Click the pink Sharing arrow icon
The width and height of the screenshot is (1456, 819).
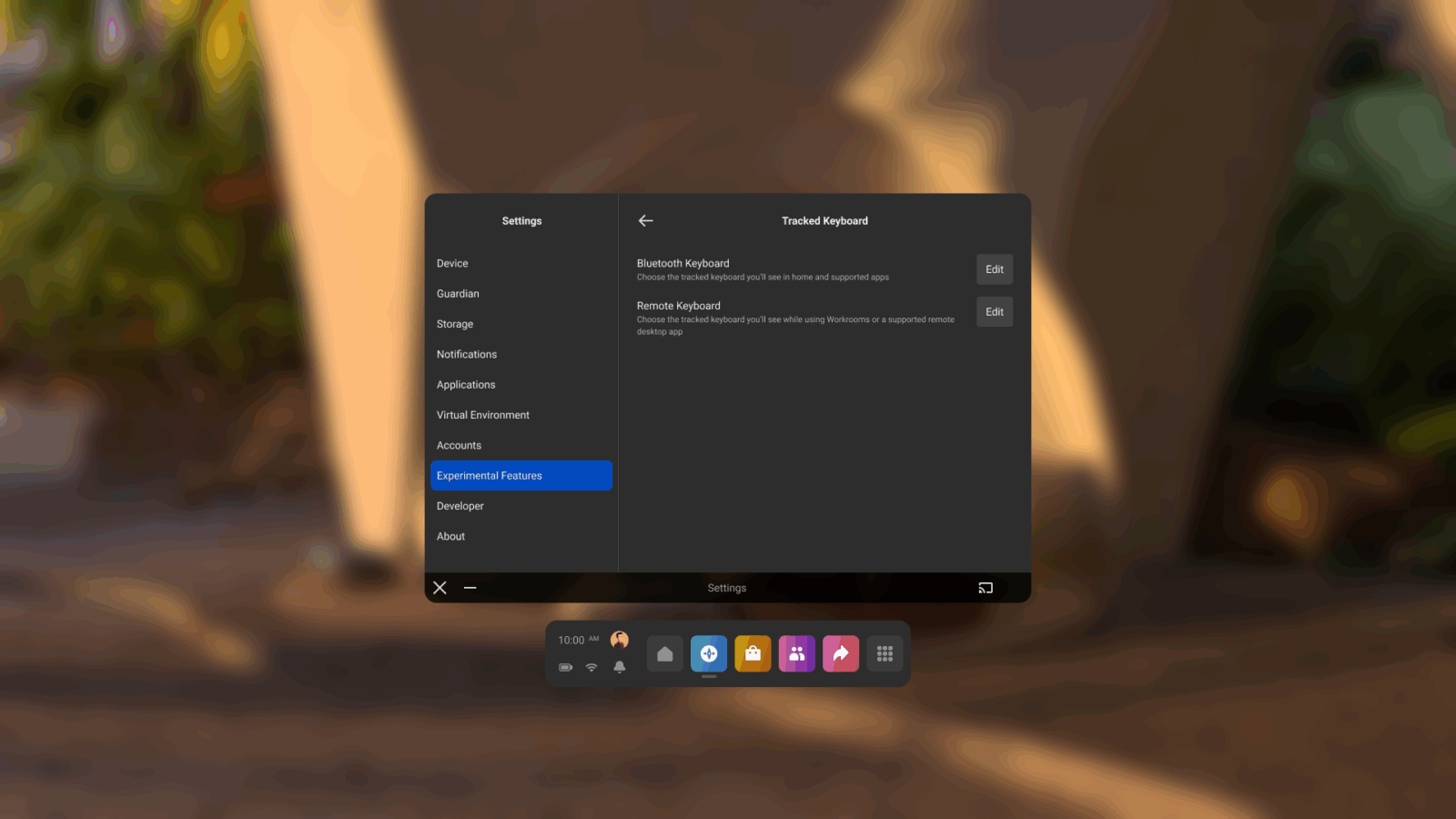[840, 654]
